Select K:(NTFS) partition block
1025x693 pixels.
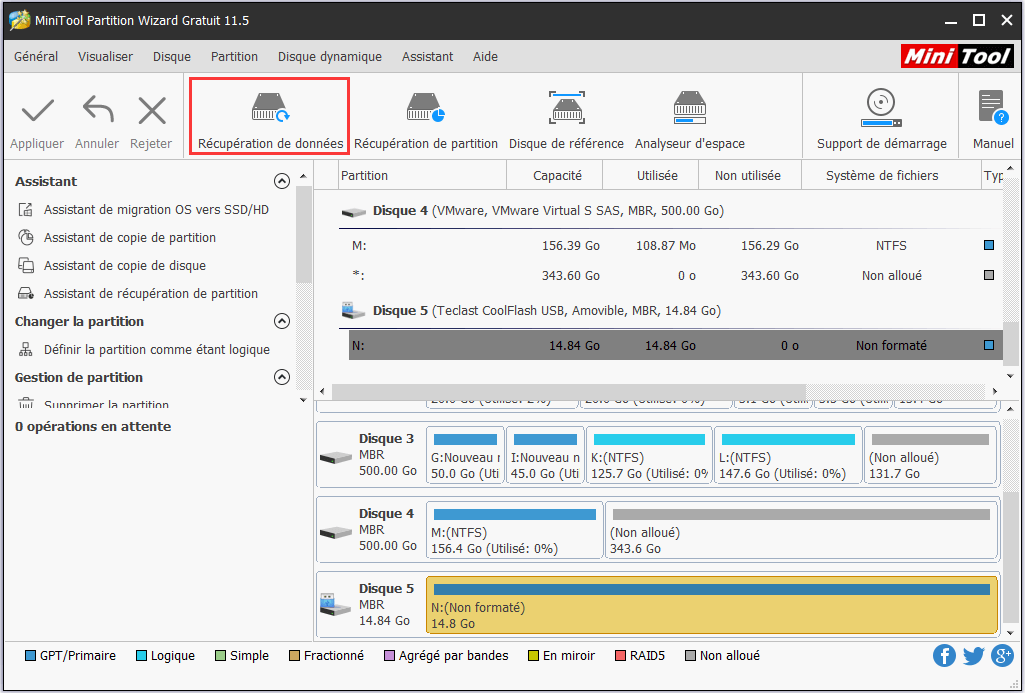pyautogui.click(x=649, y=456)
